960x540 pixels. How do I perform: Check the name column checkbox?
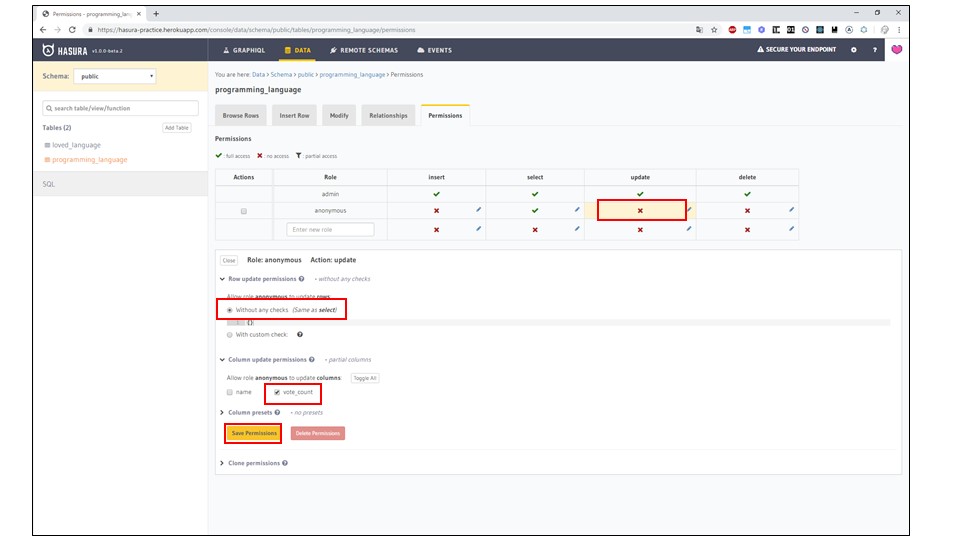(230, 392)
